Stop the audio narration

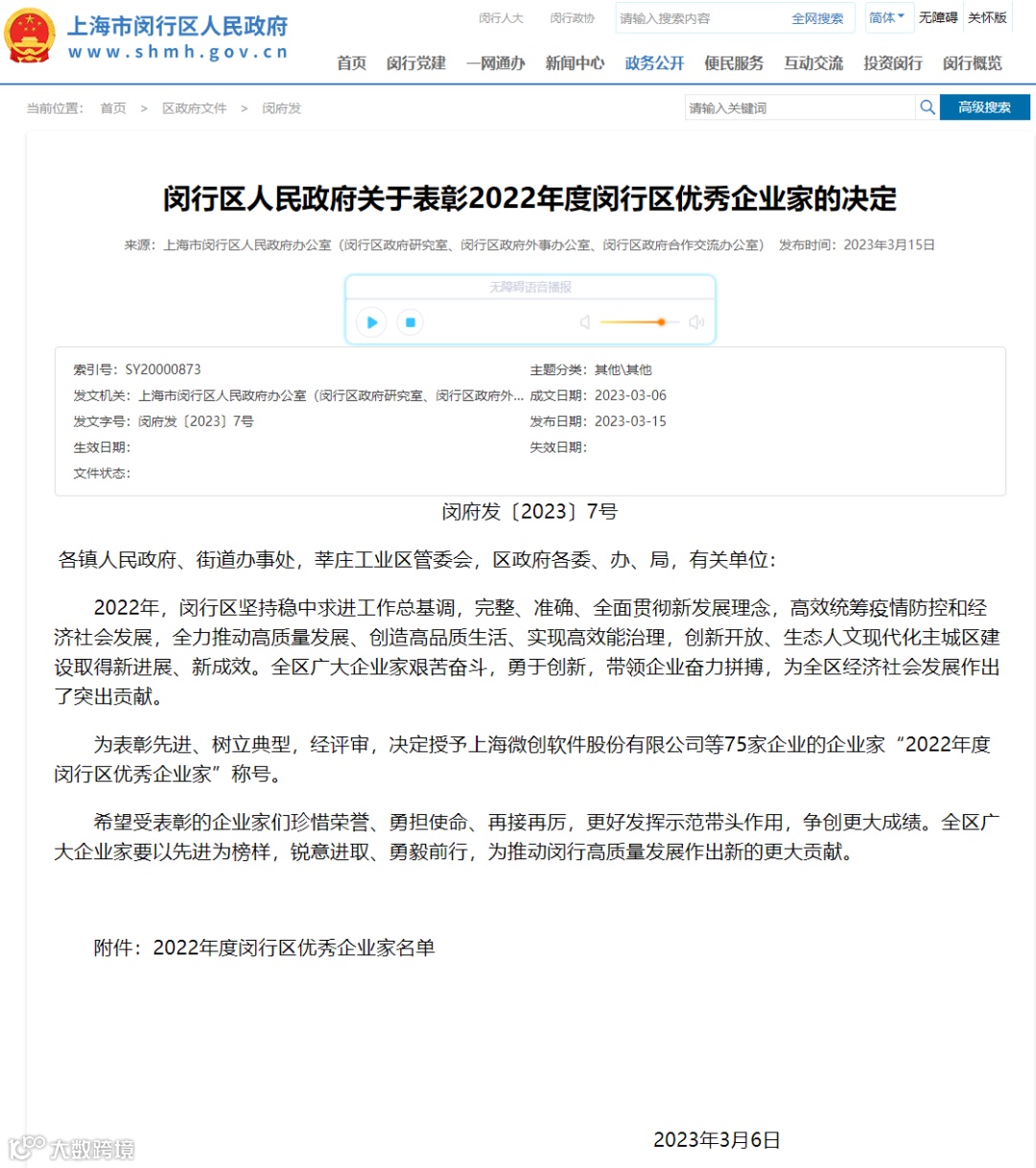click(411, 322)
